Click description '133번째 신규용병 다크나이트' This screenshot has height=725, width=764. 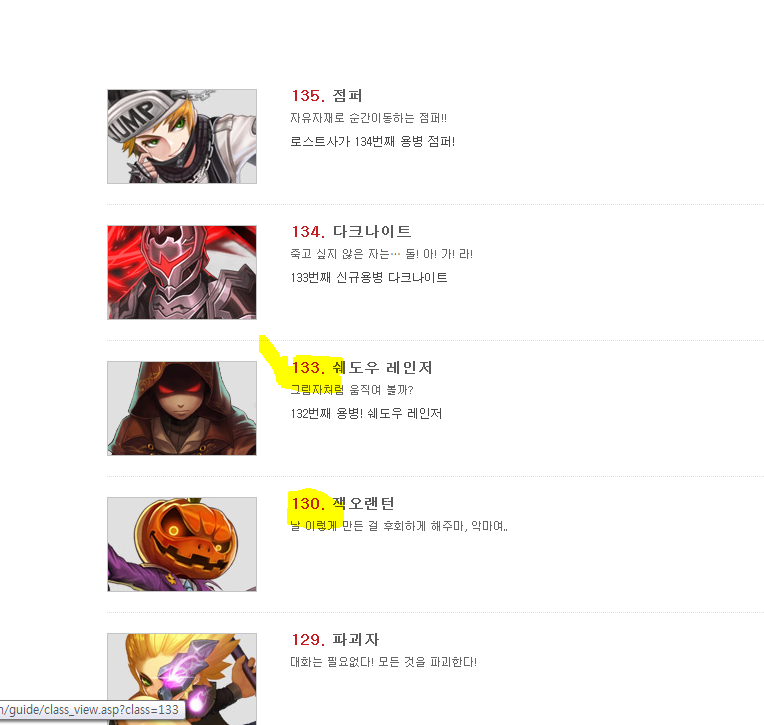coord(369,277)
